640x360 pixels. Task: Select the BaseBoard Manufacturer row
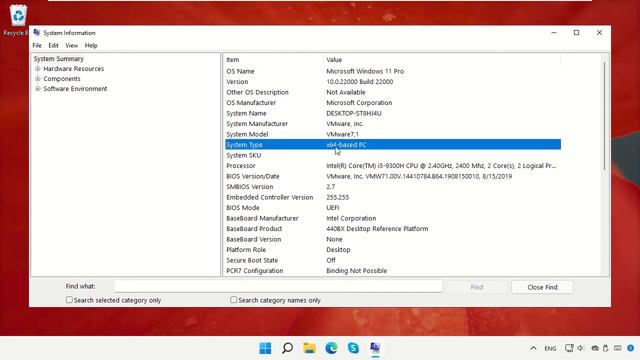click(393, 218)
